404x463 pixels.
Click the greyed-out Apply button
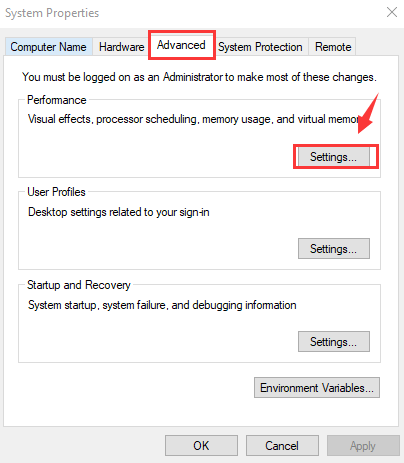click(x=363, y=446)
